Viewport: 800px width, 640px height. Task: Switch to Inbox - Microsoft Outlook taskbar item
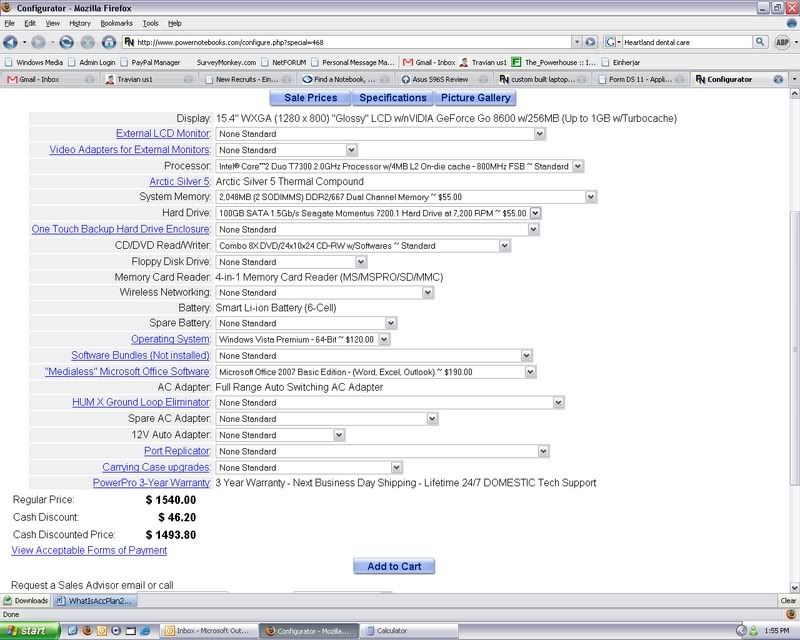click(208, 631)
